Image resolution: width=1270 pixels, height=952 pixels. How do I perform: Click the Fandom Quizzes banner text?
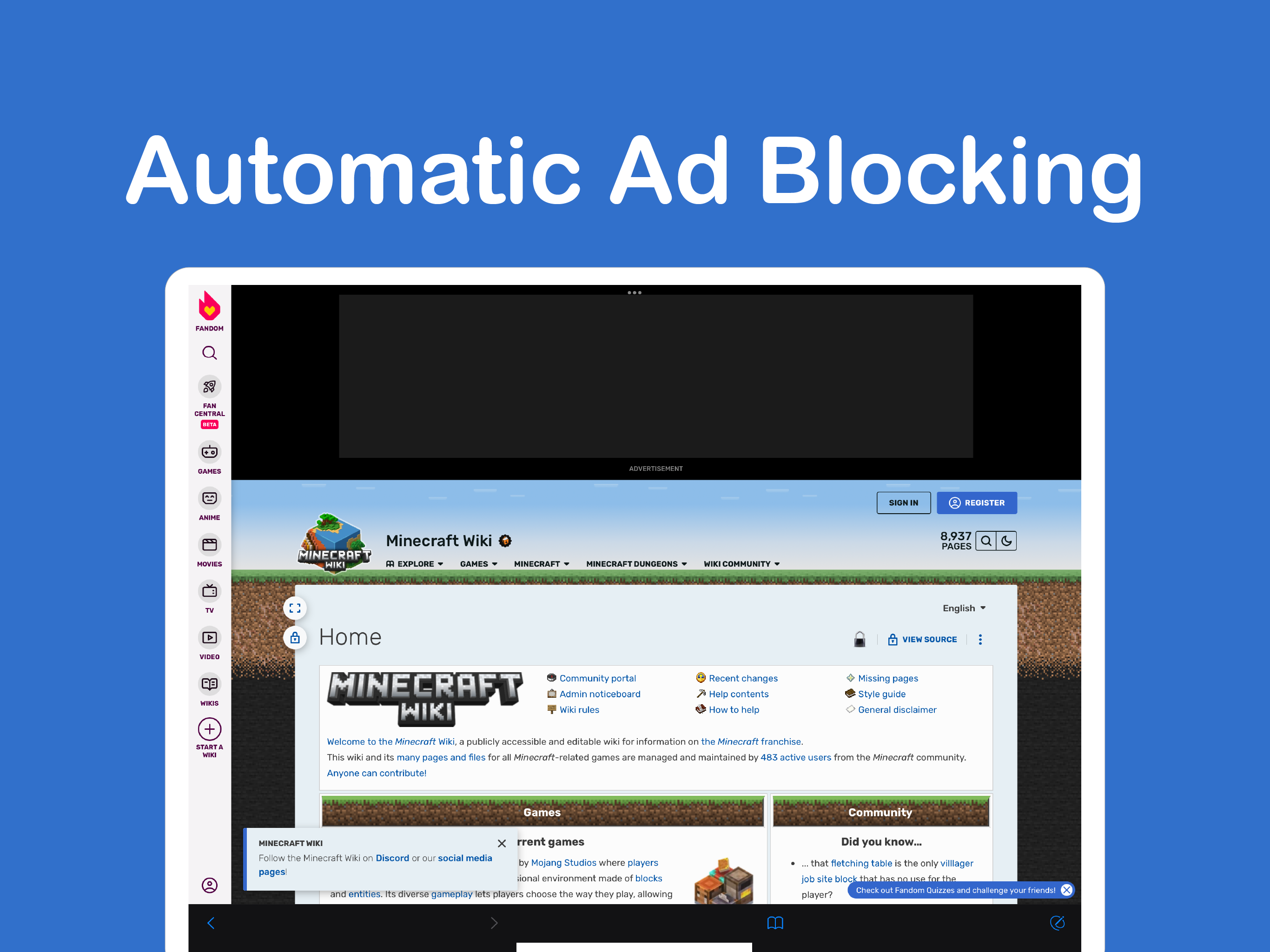(x=955, y=891)
